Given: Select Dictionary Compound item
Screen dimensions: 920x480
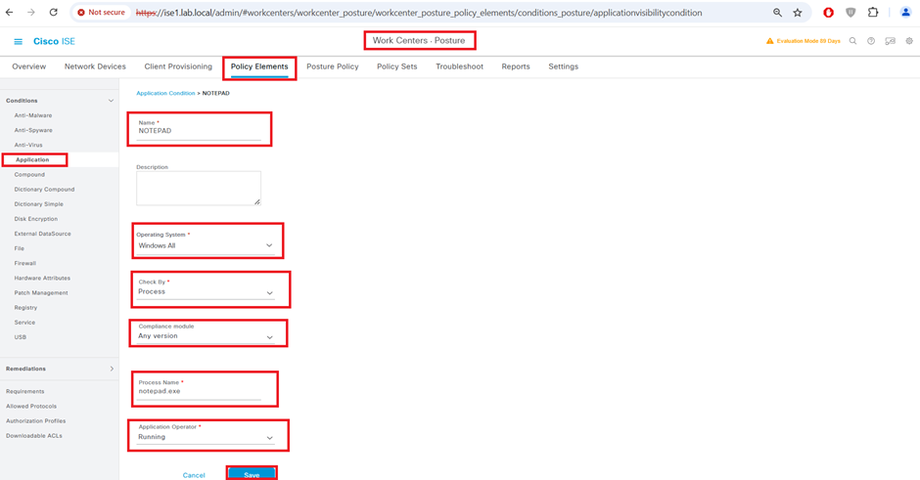Looking at the screenshot, I should 45,190.
